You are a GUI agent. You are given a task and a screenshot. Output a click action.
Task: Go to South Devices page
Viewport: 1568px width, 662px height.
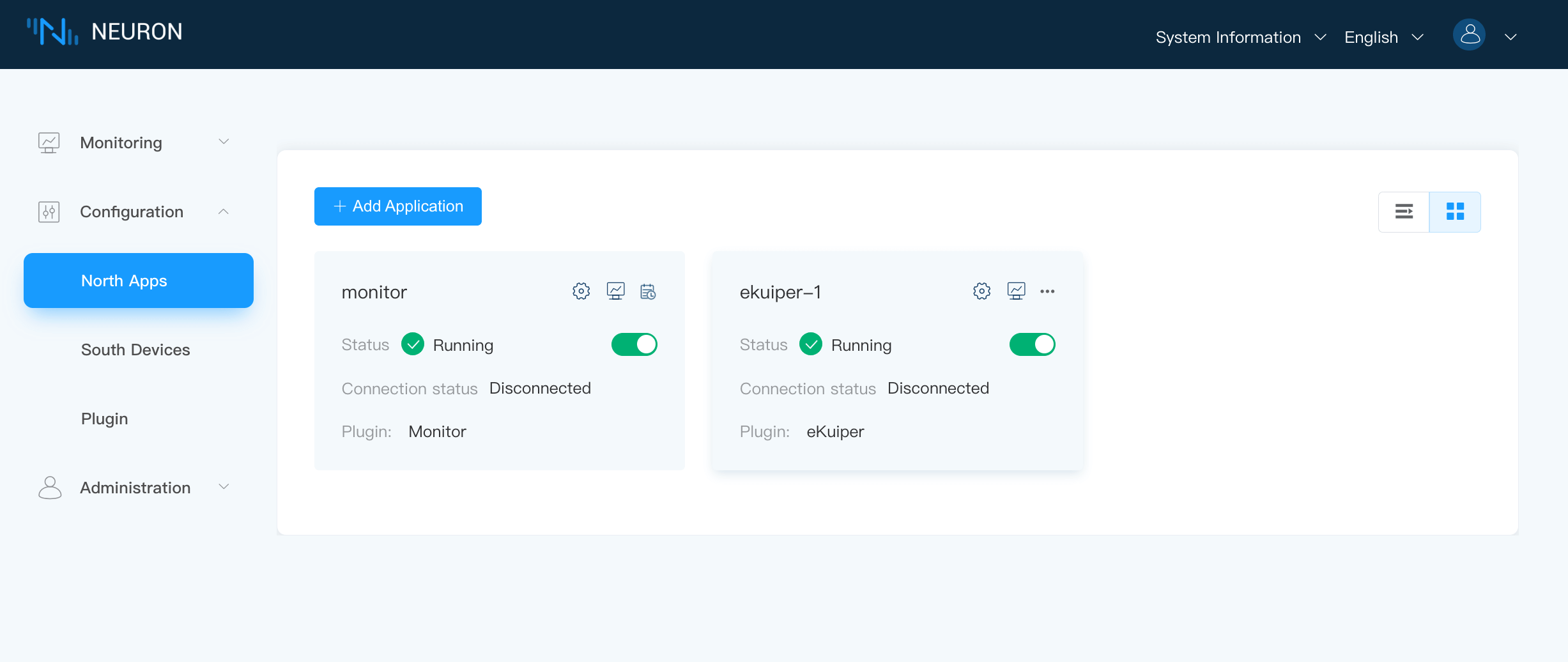pyautogui.click(x=135, y=350)
